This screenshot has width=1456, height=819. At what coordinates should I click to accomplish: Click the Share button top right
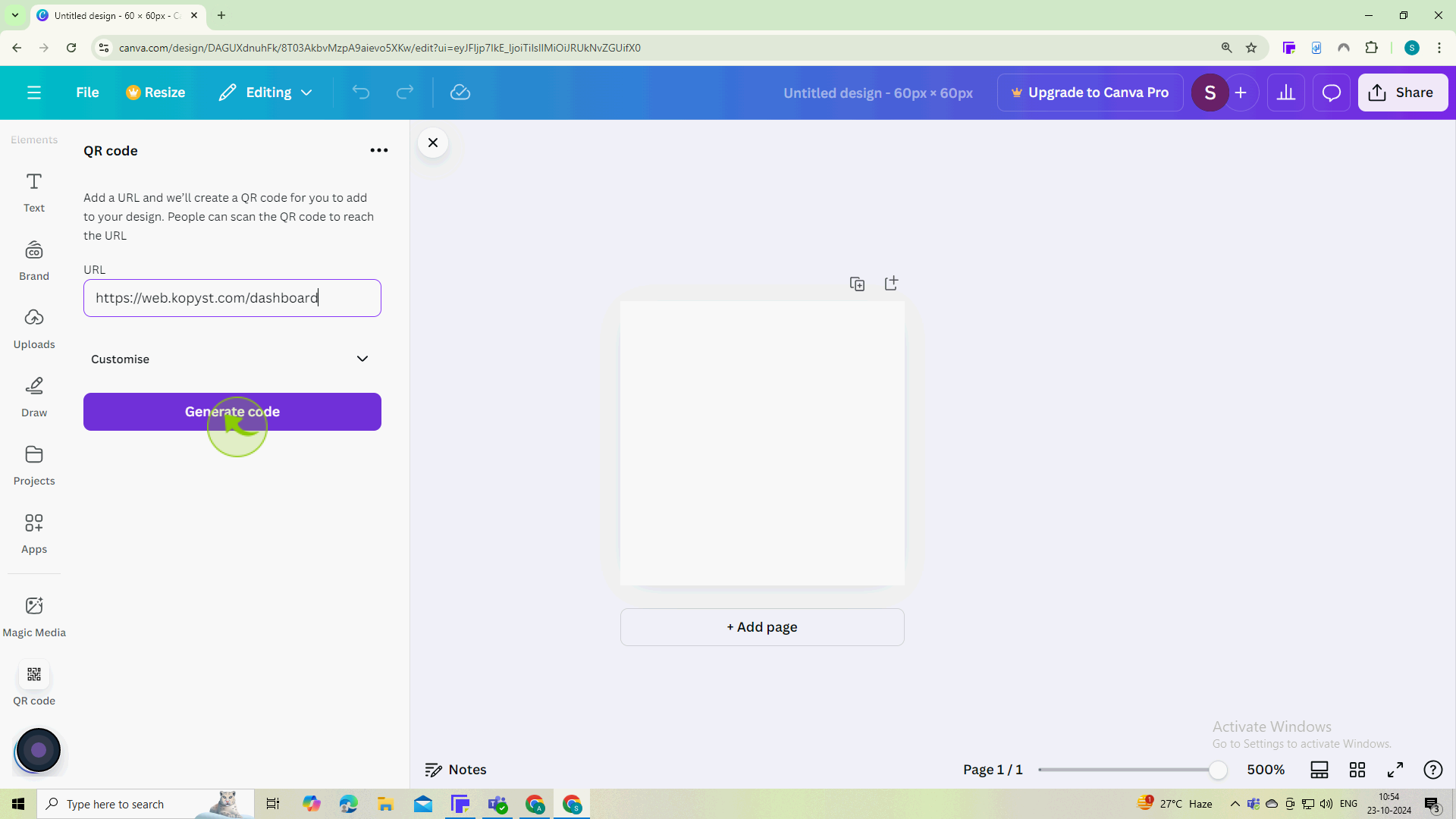pyautogui.click(x=1402, y=92)
